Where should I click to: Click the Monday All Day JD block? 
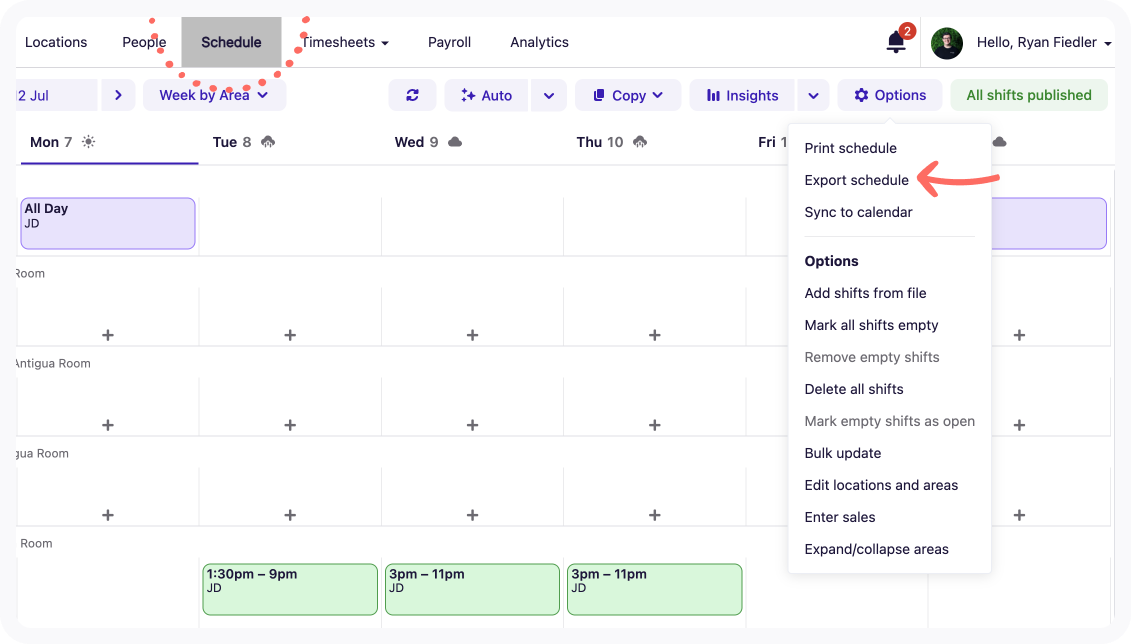click(108, 223)
